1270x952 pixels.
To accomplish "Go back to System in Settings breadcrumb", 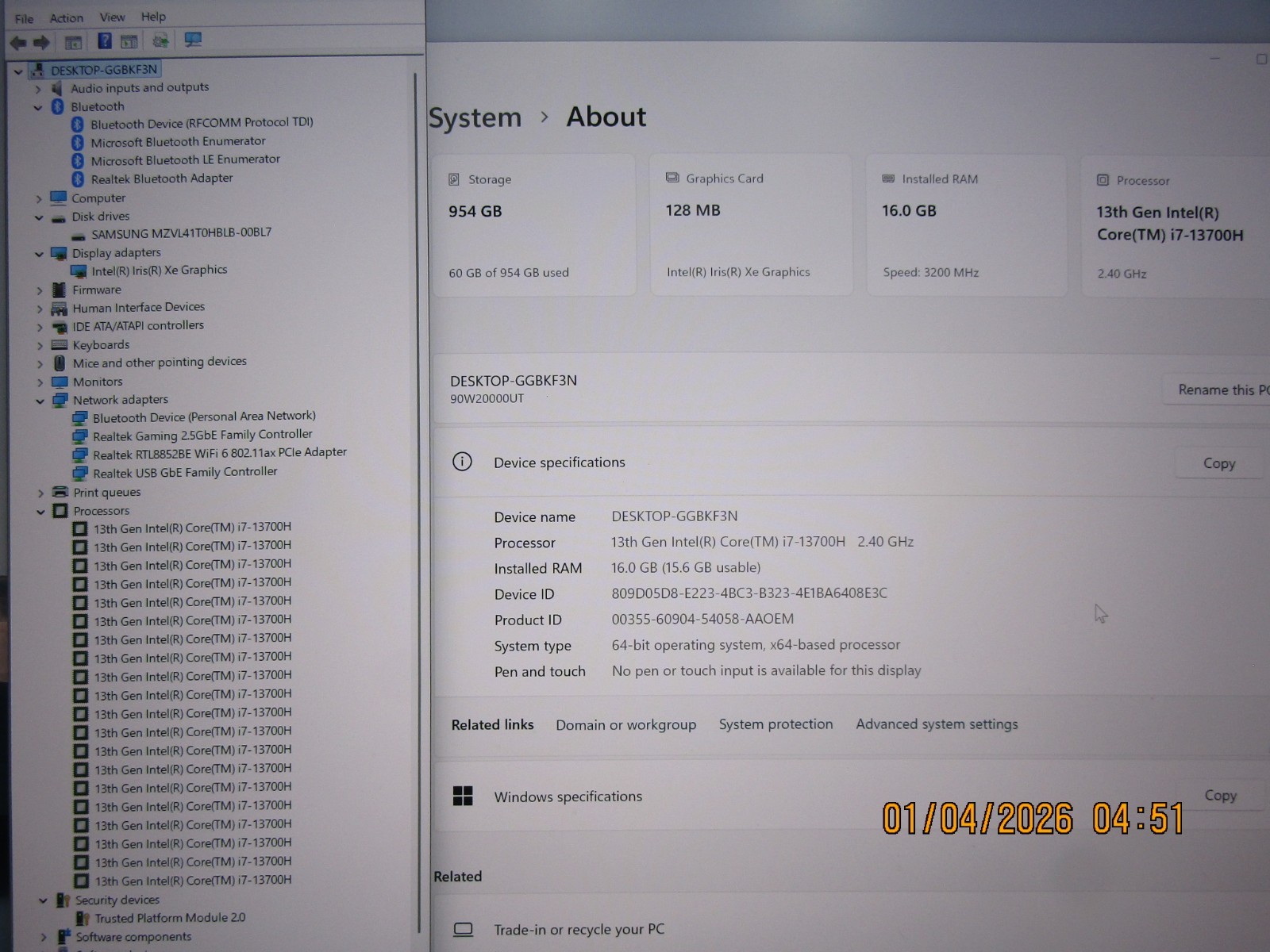I will (x=475, y=117).
